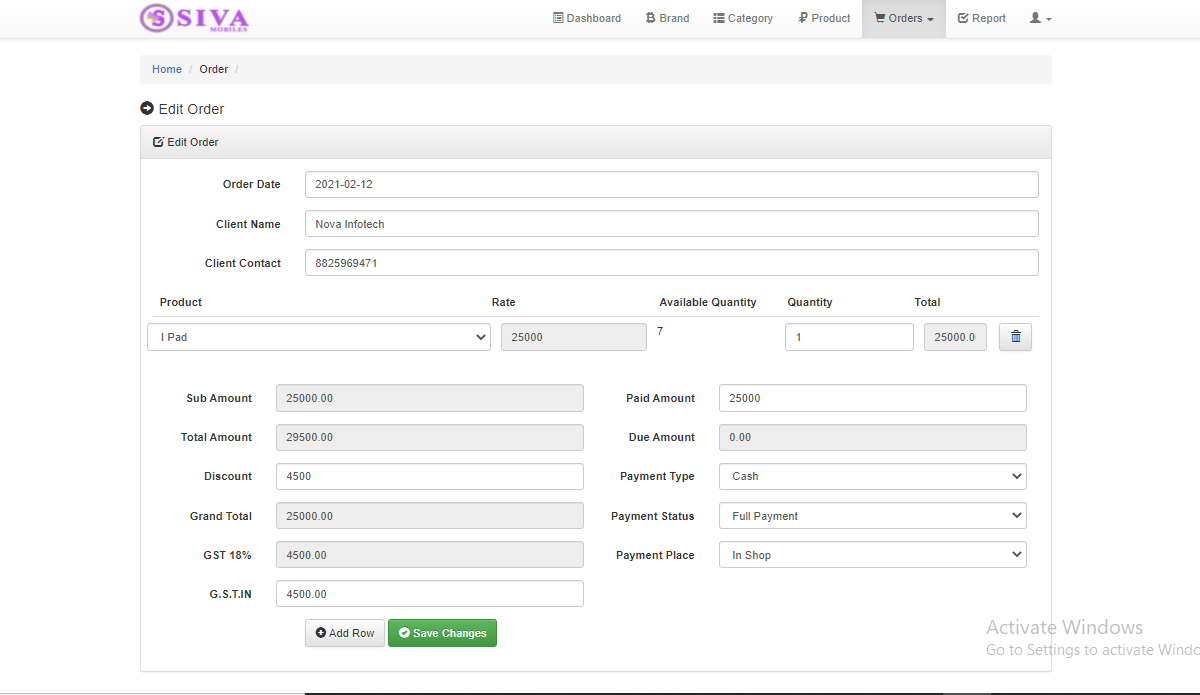The height and width of the screenshot is (695, 1200).
Task: Click into the Order Date field
Action: 671,185
